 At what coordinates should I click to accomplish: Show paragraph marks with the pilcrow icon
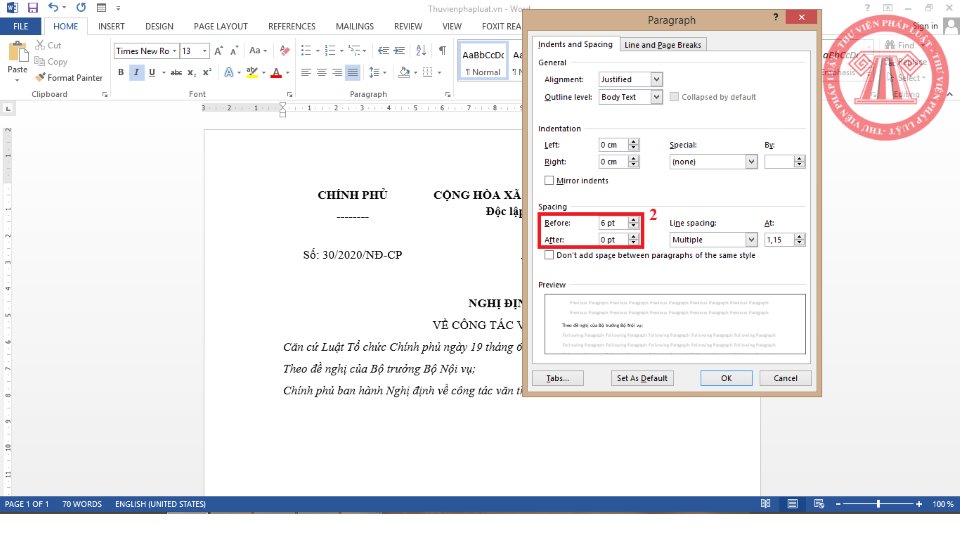(442, 51)
